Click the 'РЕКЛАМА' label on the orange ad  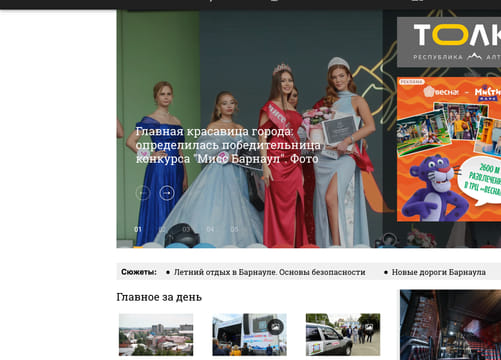pyautogui.click(x=412, y=82)
